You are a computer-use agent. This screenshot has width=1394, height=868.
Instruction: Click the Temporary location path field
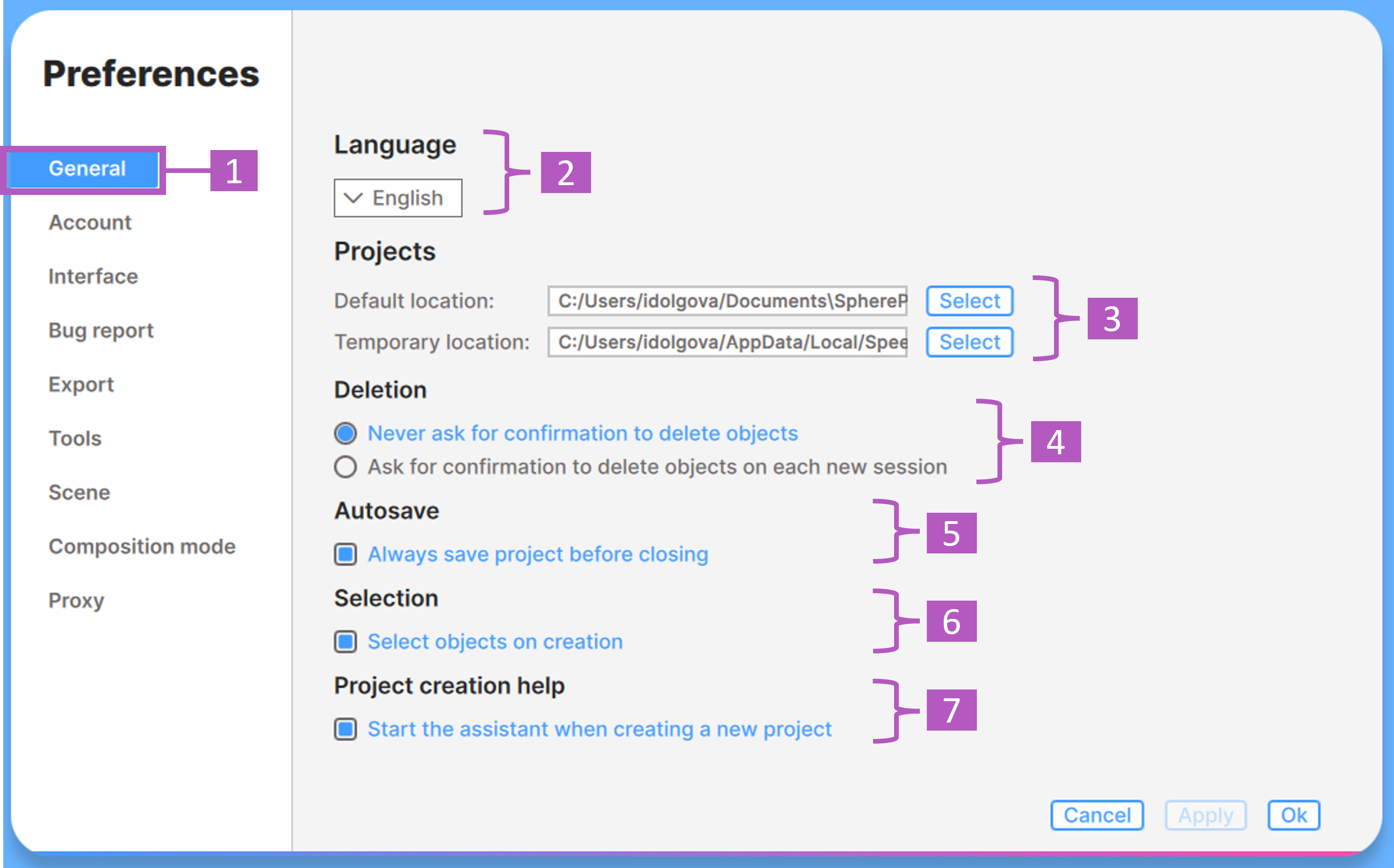click(727, 342)
